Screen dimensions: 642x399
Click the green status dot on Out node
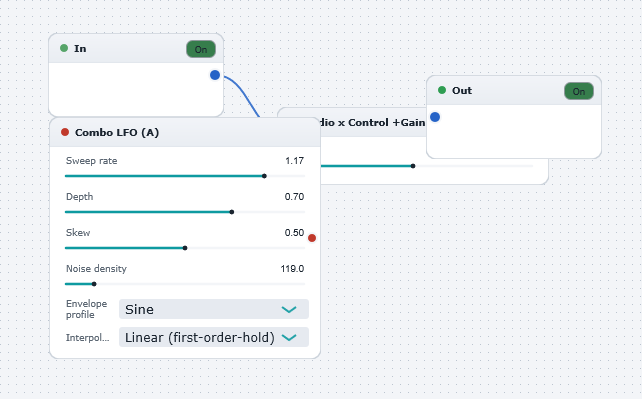442,90
